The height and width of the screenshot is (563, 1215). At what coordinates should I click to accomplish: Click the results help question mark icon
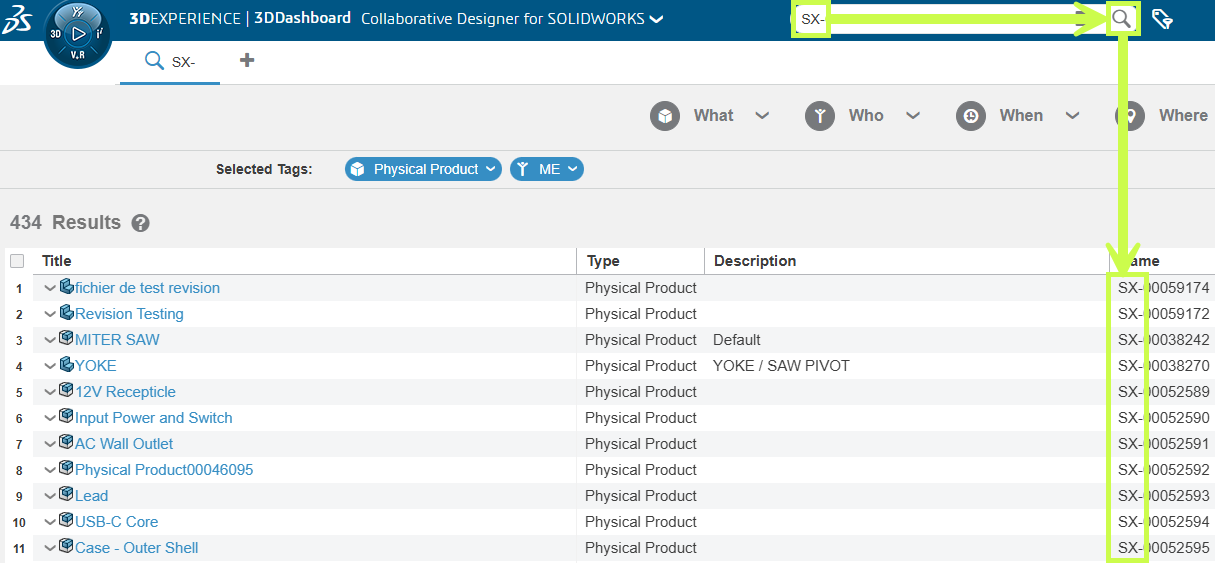141,223
